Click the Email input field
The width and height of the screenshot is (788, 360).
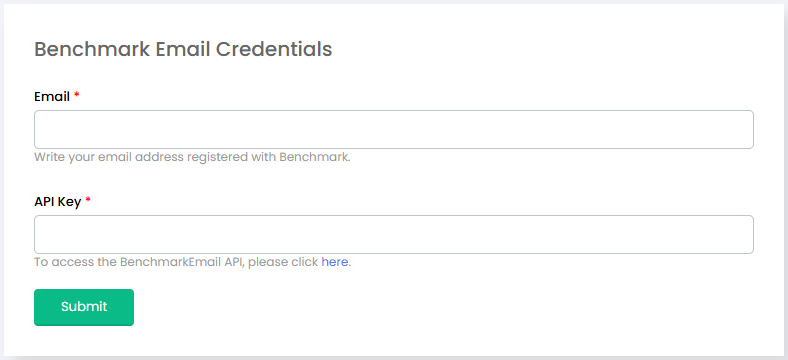[393, 129]
